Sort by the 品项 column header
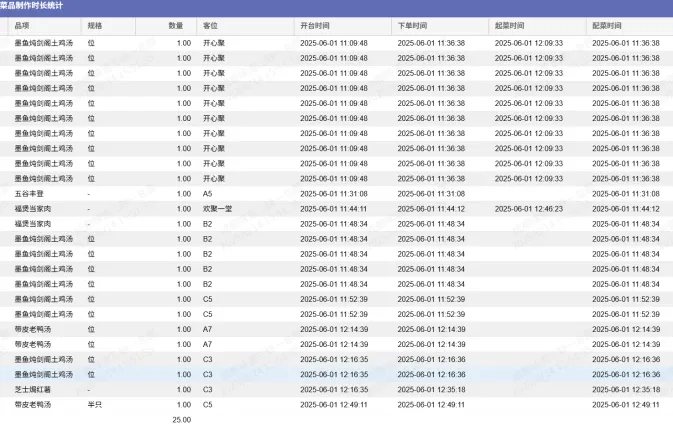The height and width of the screenshot is (426, 673). coord(22,24)
